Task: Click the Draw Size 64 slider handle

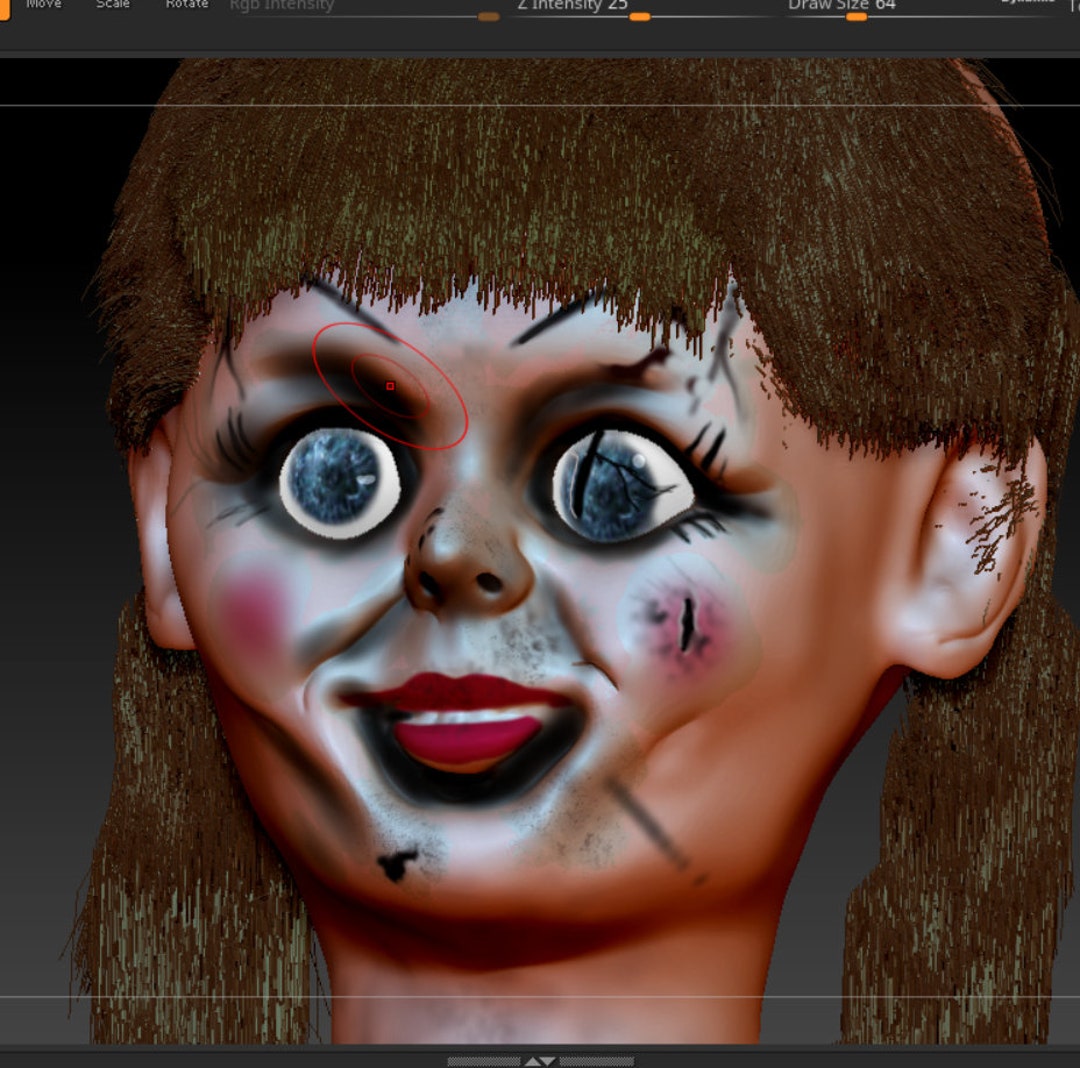Action: point(857,17)
